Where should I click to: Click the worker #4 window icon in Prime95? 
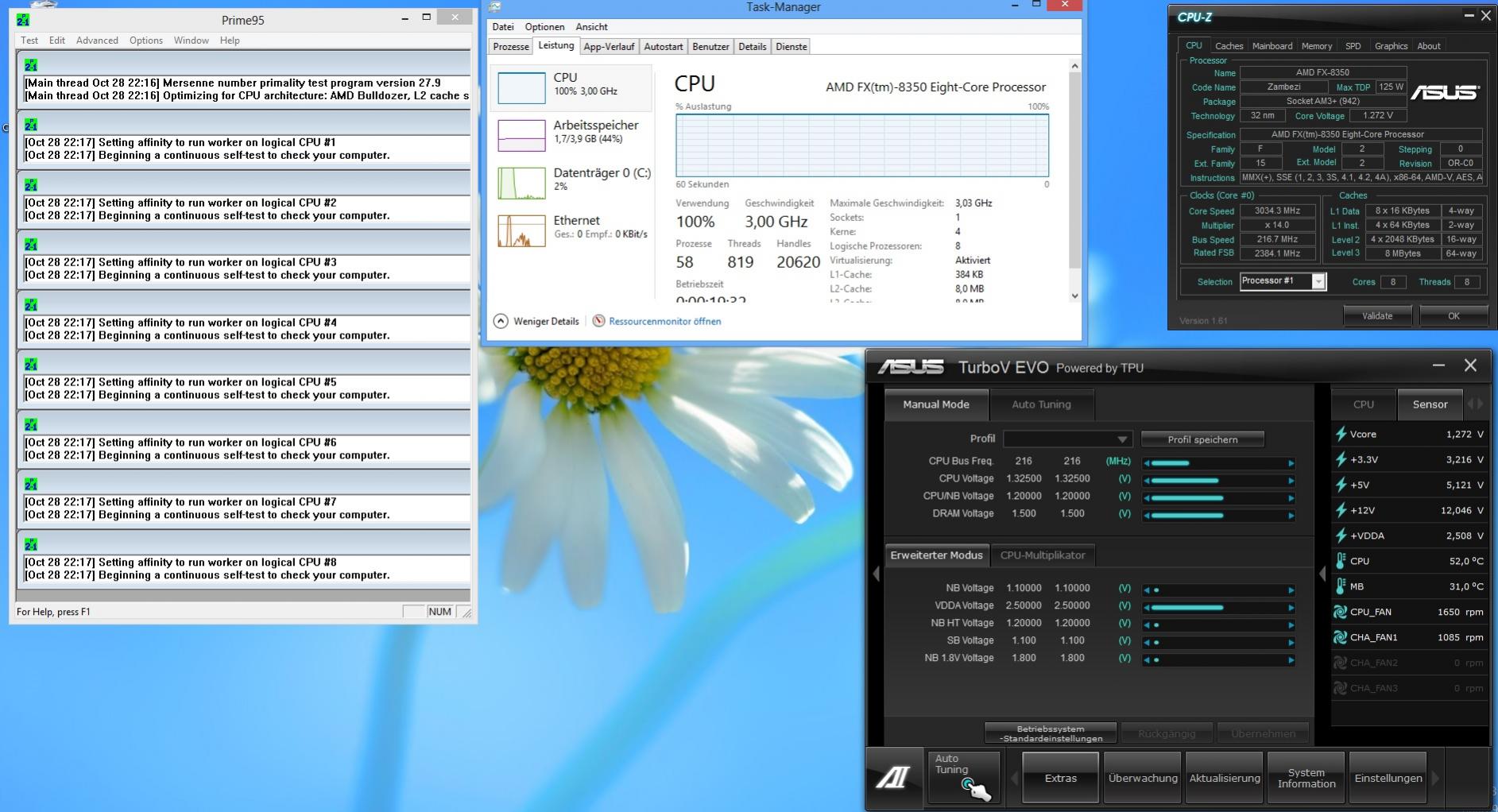(x=31, y=305)
